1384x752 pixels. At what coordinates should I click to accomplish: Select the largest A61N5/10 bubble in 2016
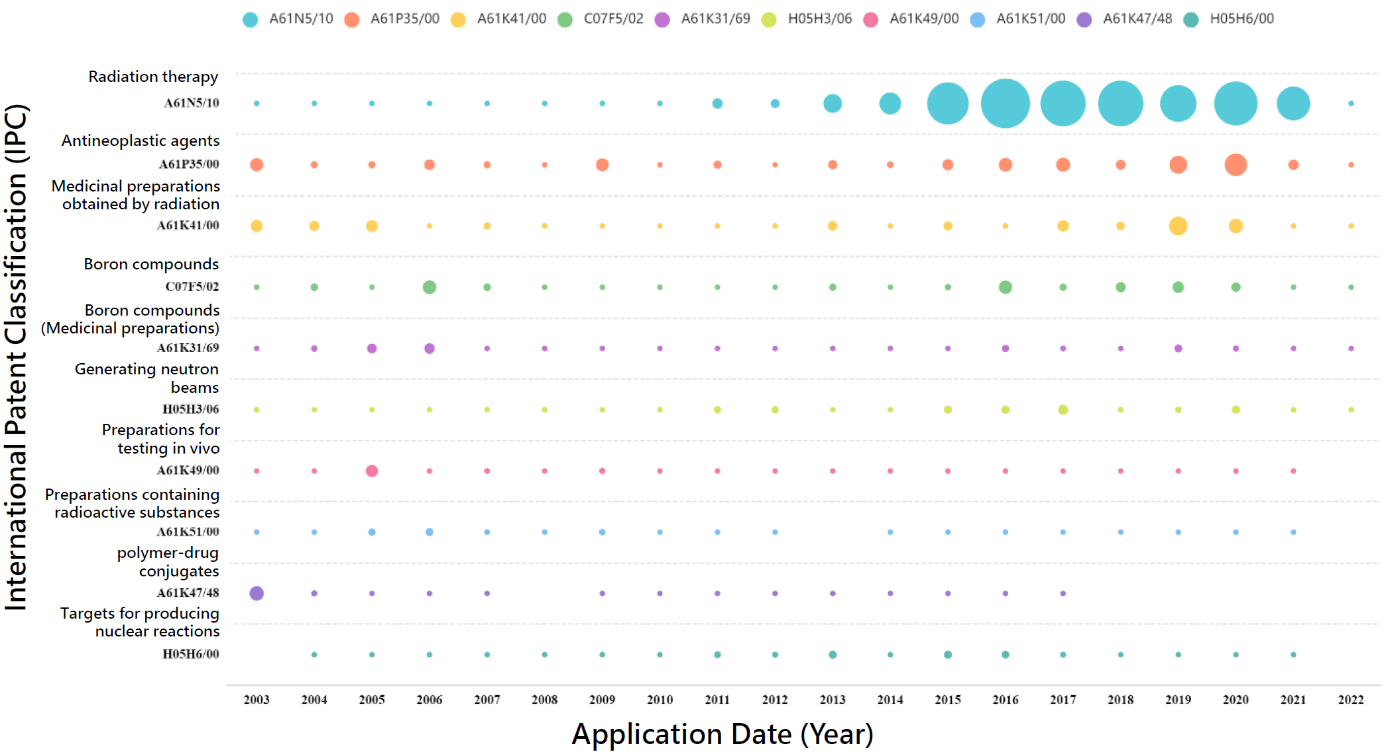coord(1005,103)
